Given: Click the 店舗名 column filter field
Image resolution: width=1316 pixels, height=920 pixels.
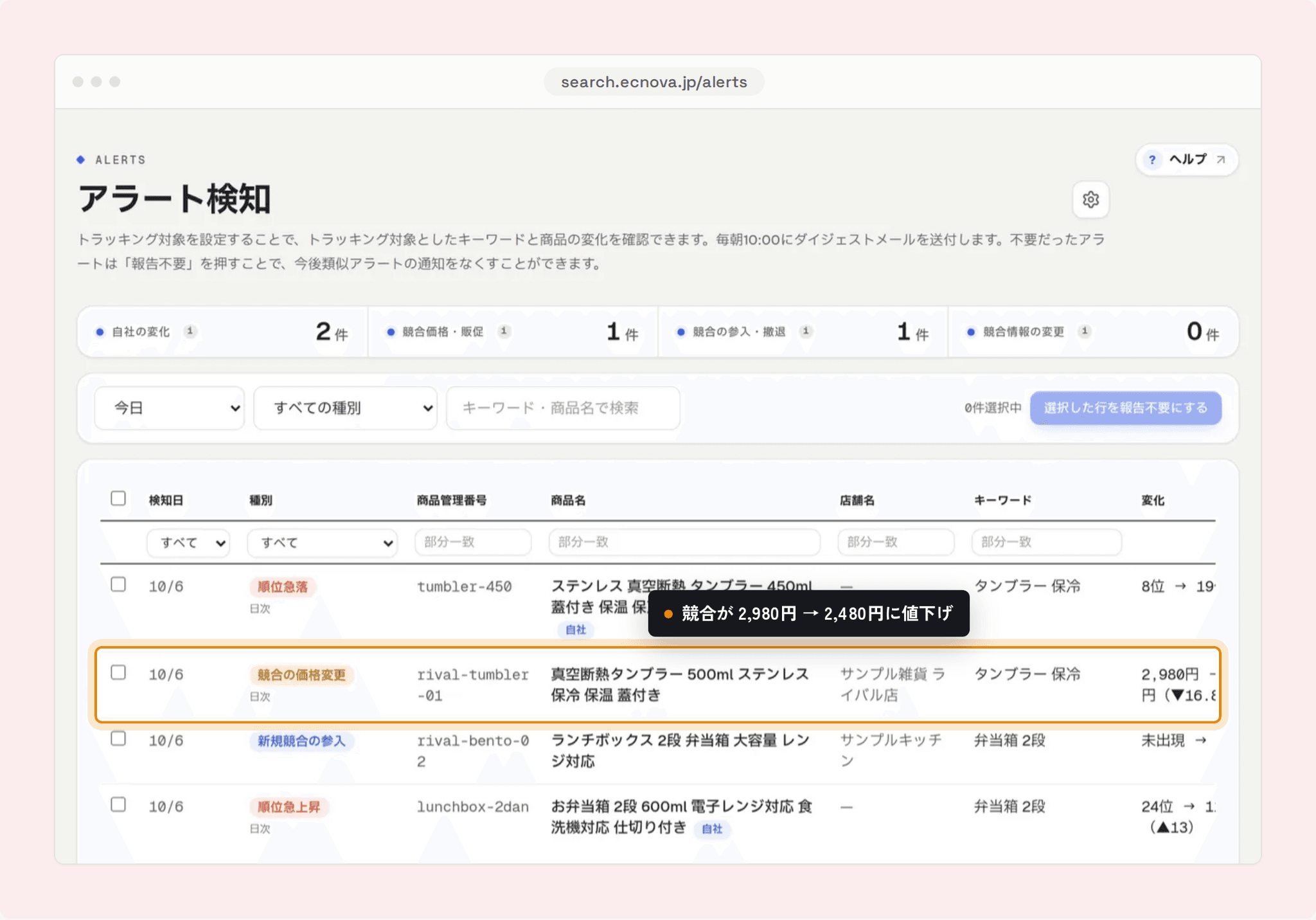Looking at the screenshot, I should (896, 542).
